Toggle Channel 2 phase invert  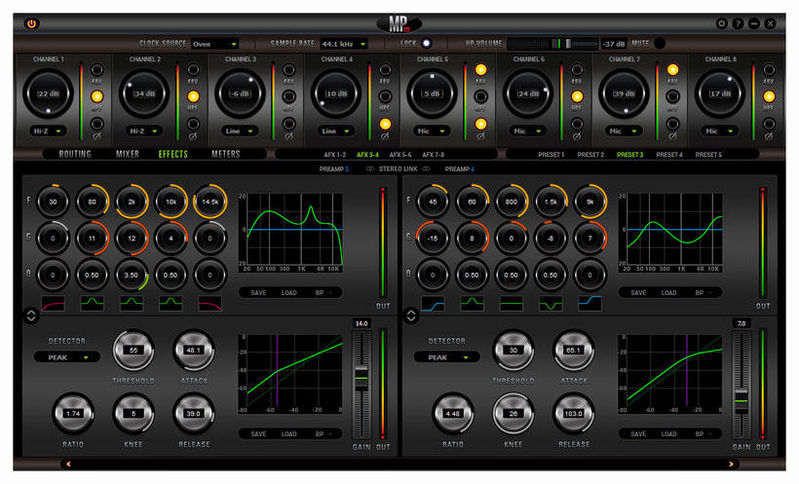[193, 123]
